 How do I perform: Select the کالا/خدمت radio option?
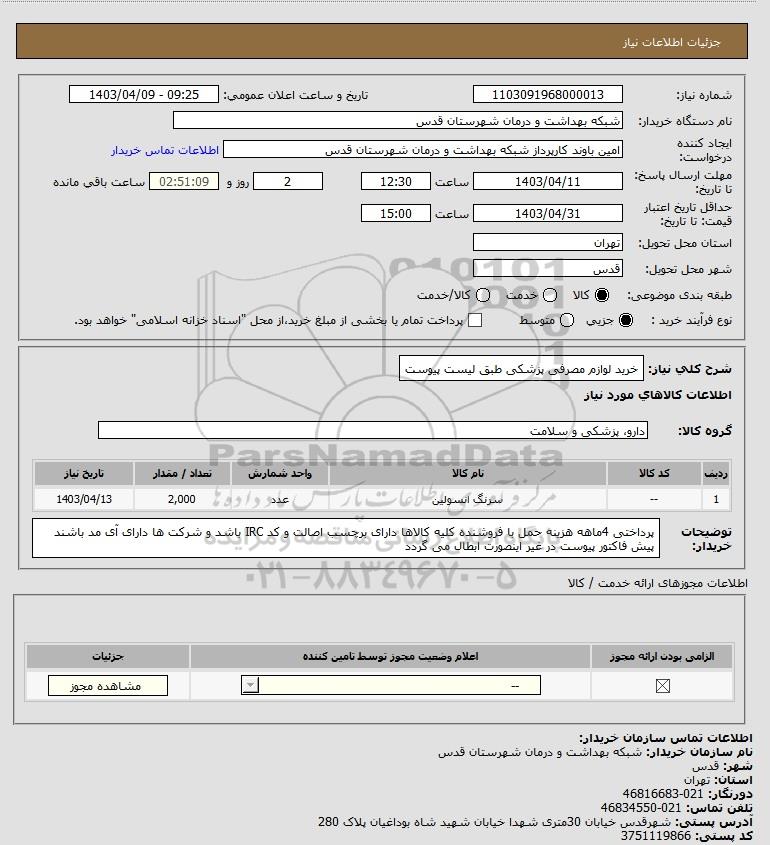coord(483,295)
